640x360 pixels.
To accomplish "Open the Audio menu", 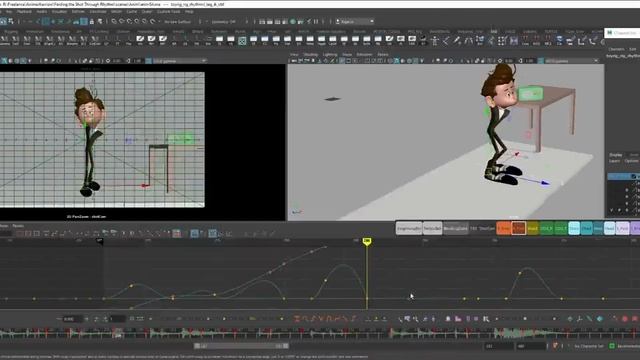I will [42, 11].
